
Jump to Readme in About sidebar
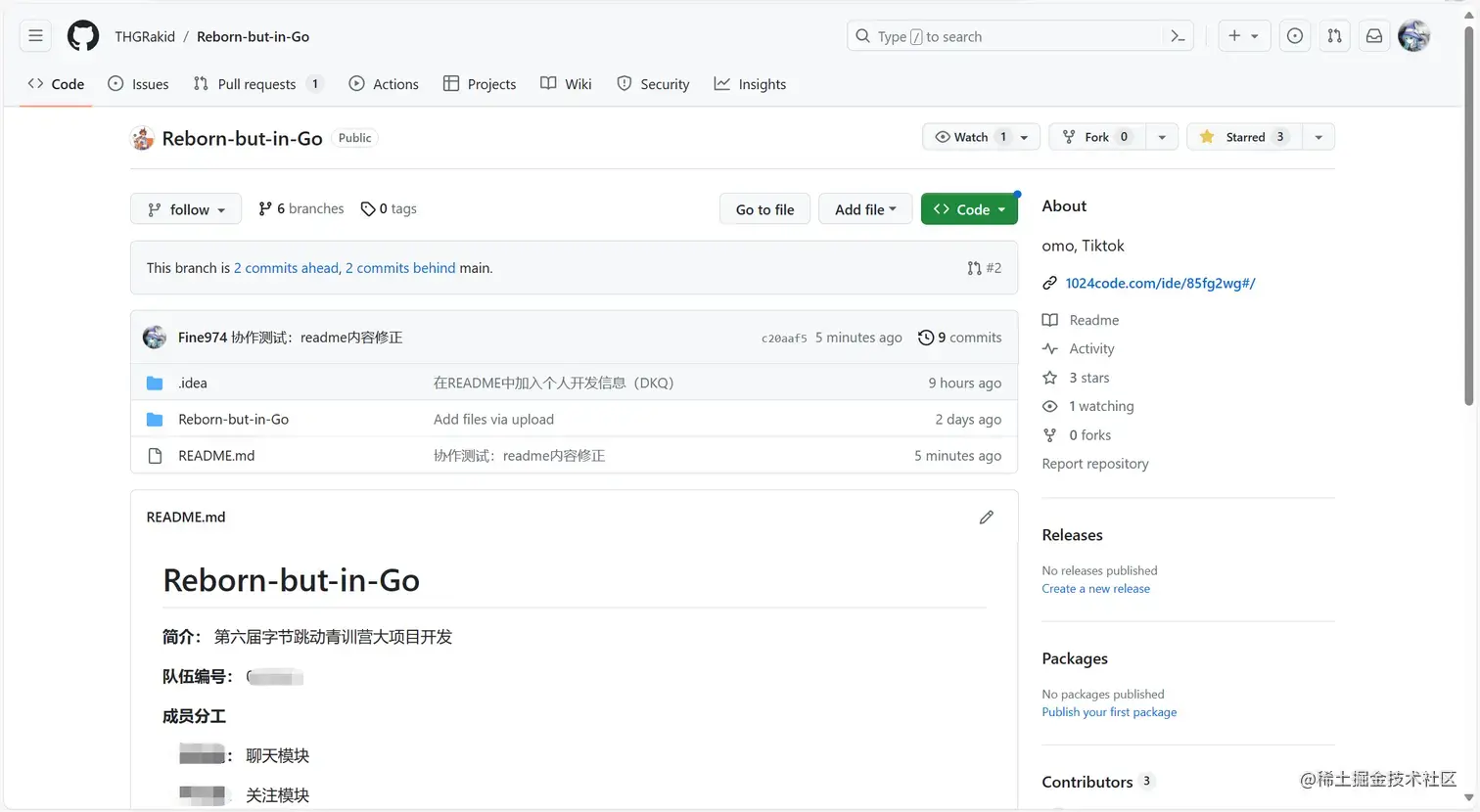click(1081, 320)
